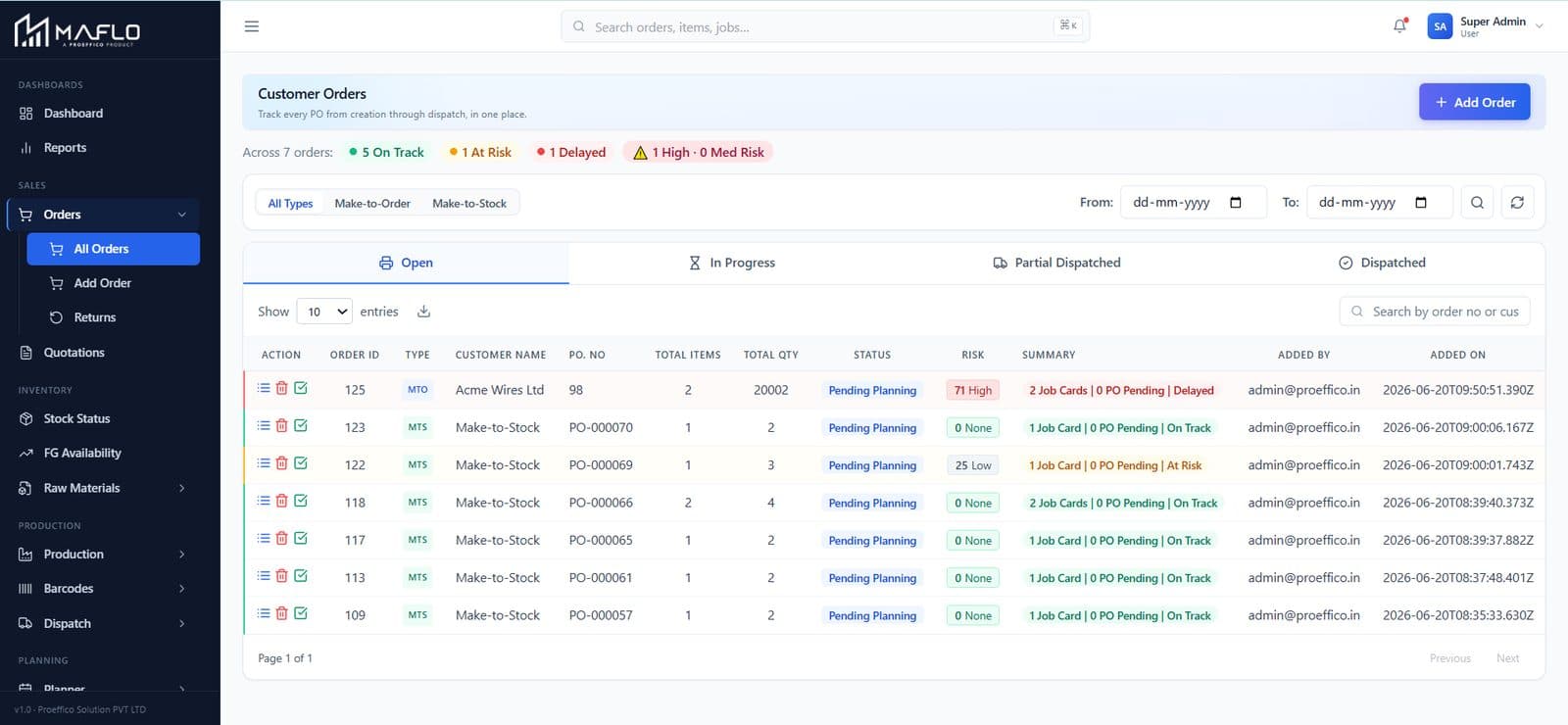This screenshot has width=1568, height=725.
Task: Delete order 117 with trash icon
Action: (281, 538)
